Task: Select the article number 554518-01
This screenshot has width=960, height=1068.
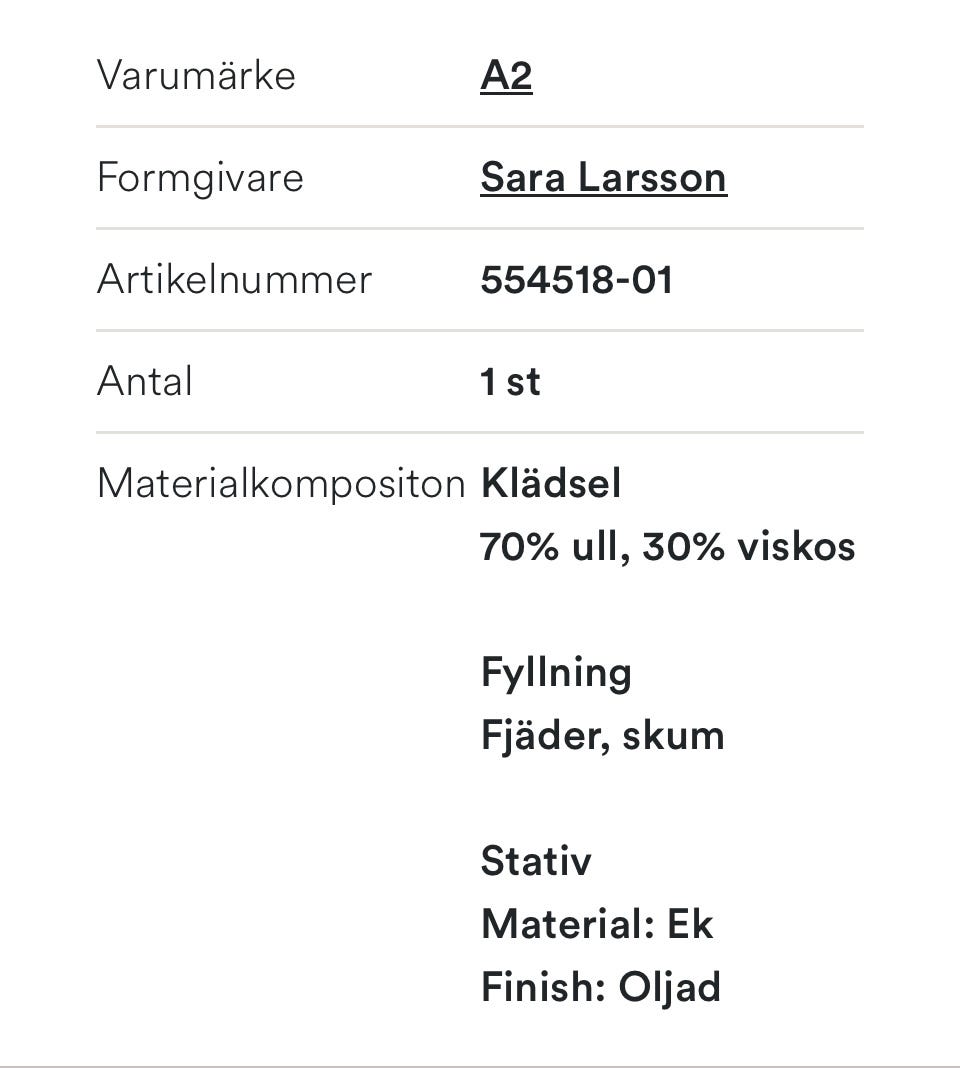Action: pyautogui.click(x=577, y=280)
